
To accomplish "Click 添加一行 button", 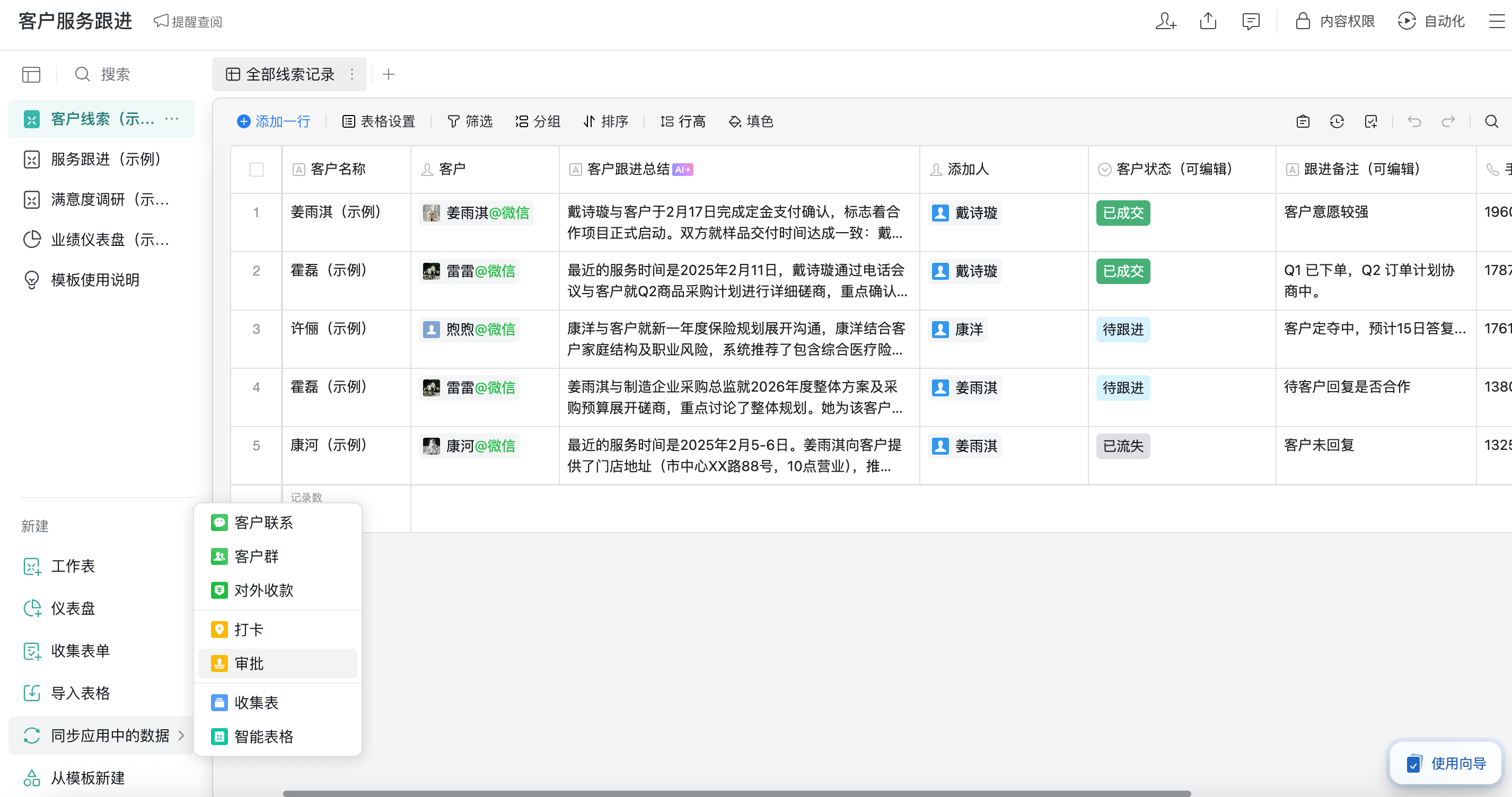I will tap(274, 121).
